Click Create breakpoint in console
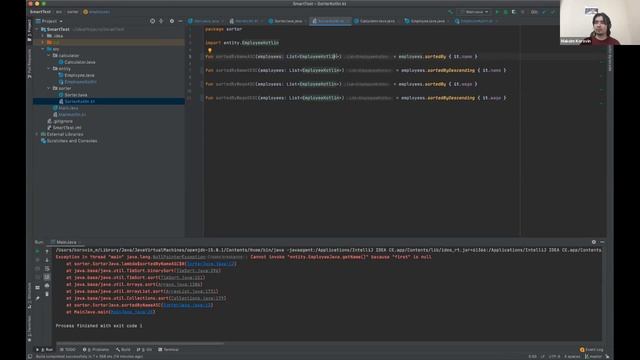The image size is (640, 360). [226, 257]
